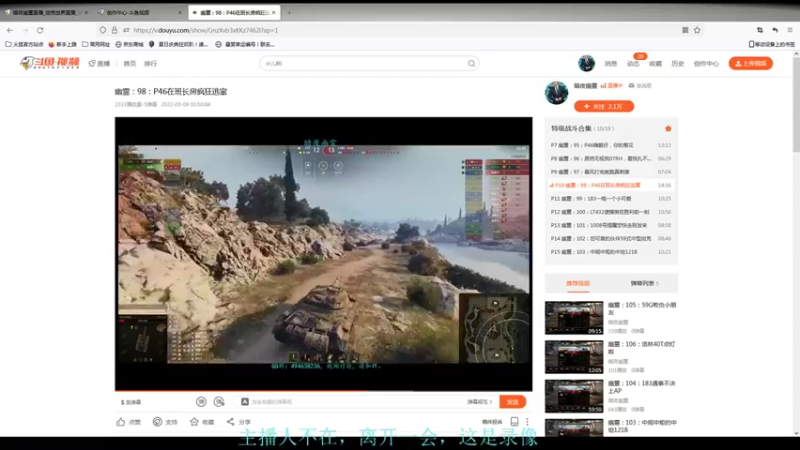Click the padlock site security icon

point(114,30)
